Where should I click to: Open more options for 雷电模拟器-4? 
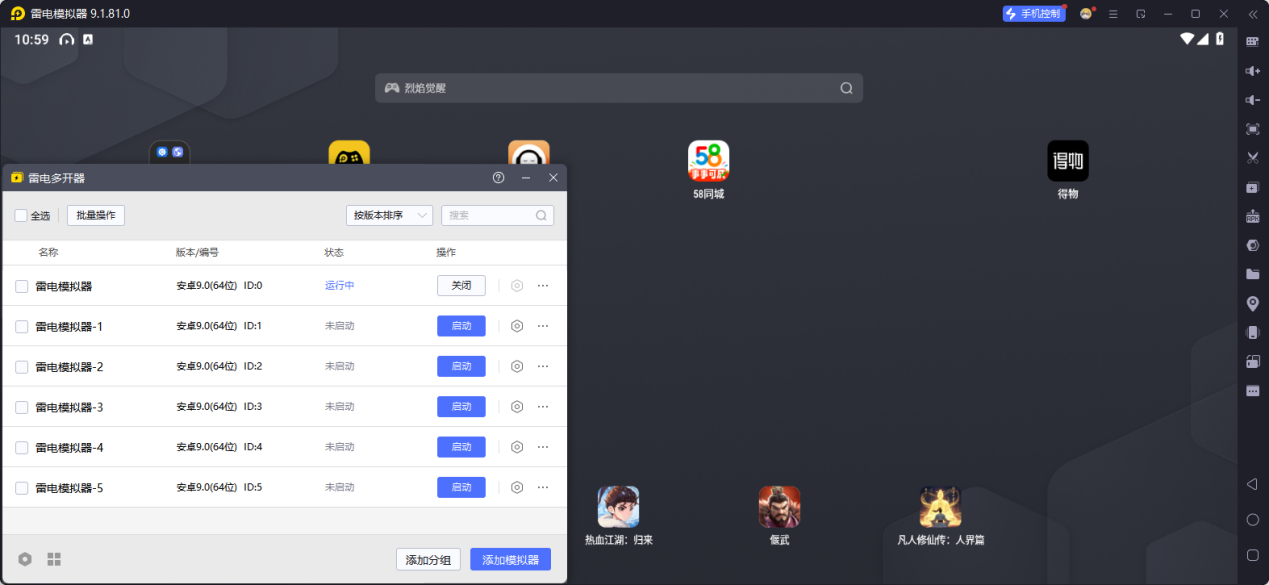[x=543, y=447]
